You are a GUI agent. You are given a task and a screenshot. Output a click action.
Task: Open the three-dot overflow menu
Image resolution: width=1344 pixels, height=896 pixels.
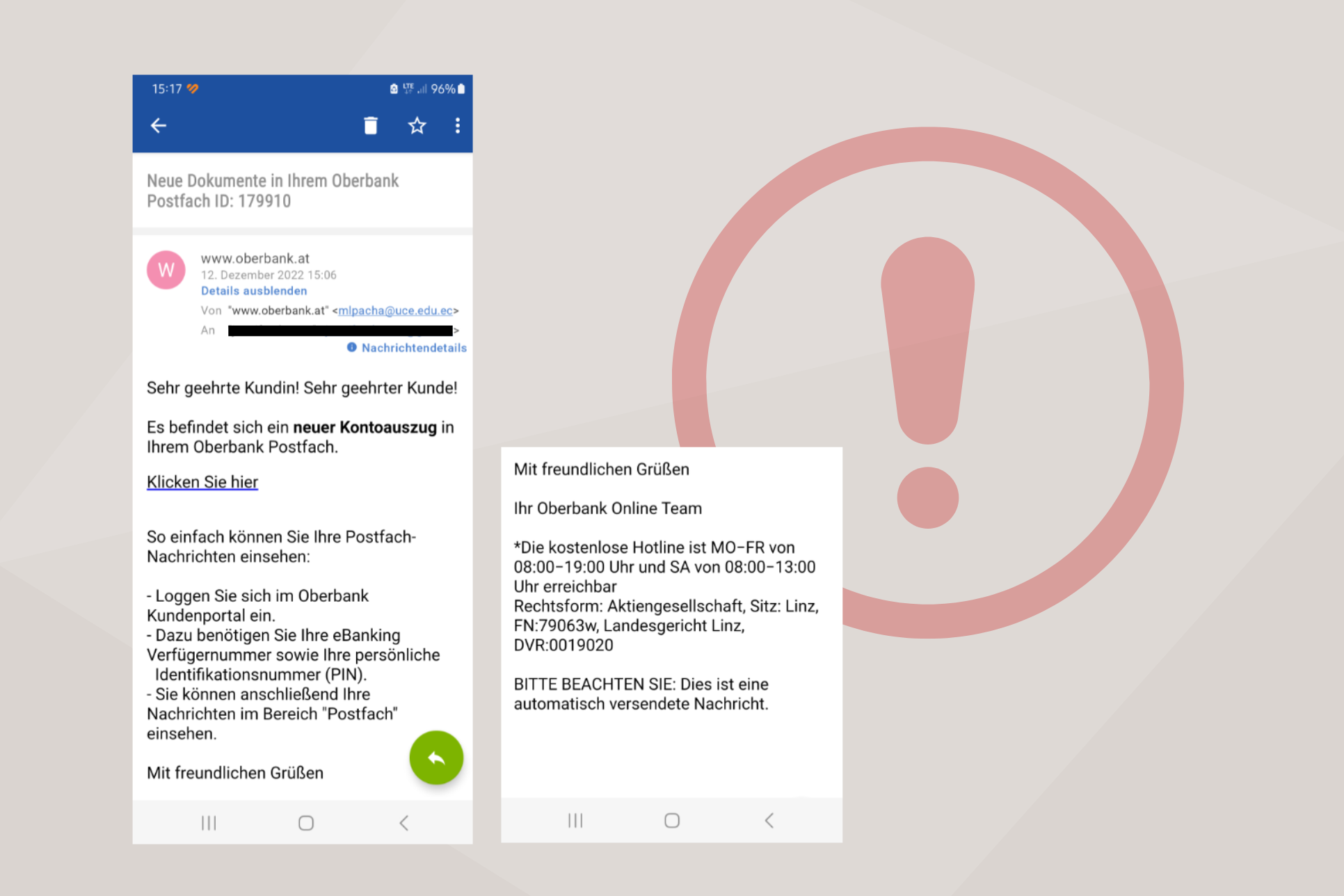tap(457, 126)
